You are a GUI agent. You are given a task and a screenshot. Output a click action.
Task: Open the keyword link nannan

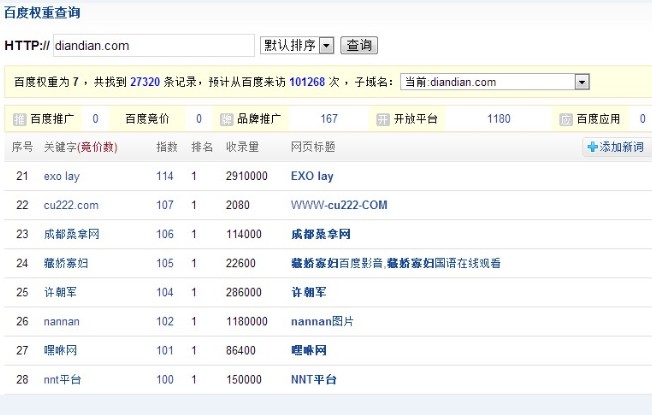coord(62,321)
